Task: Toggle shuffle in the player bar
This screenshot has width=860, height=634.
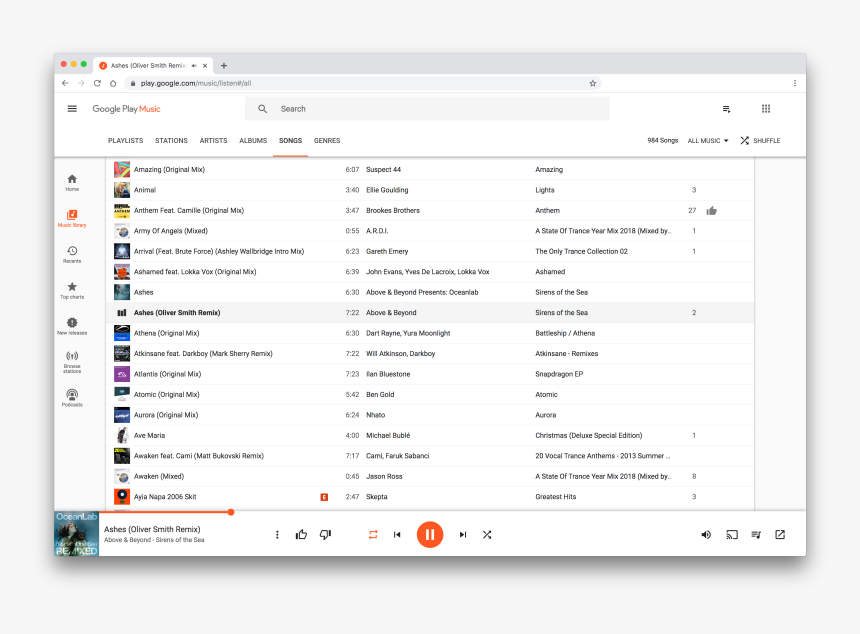Action: (x=487, y=535)
